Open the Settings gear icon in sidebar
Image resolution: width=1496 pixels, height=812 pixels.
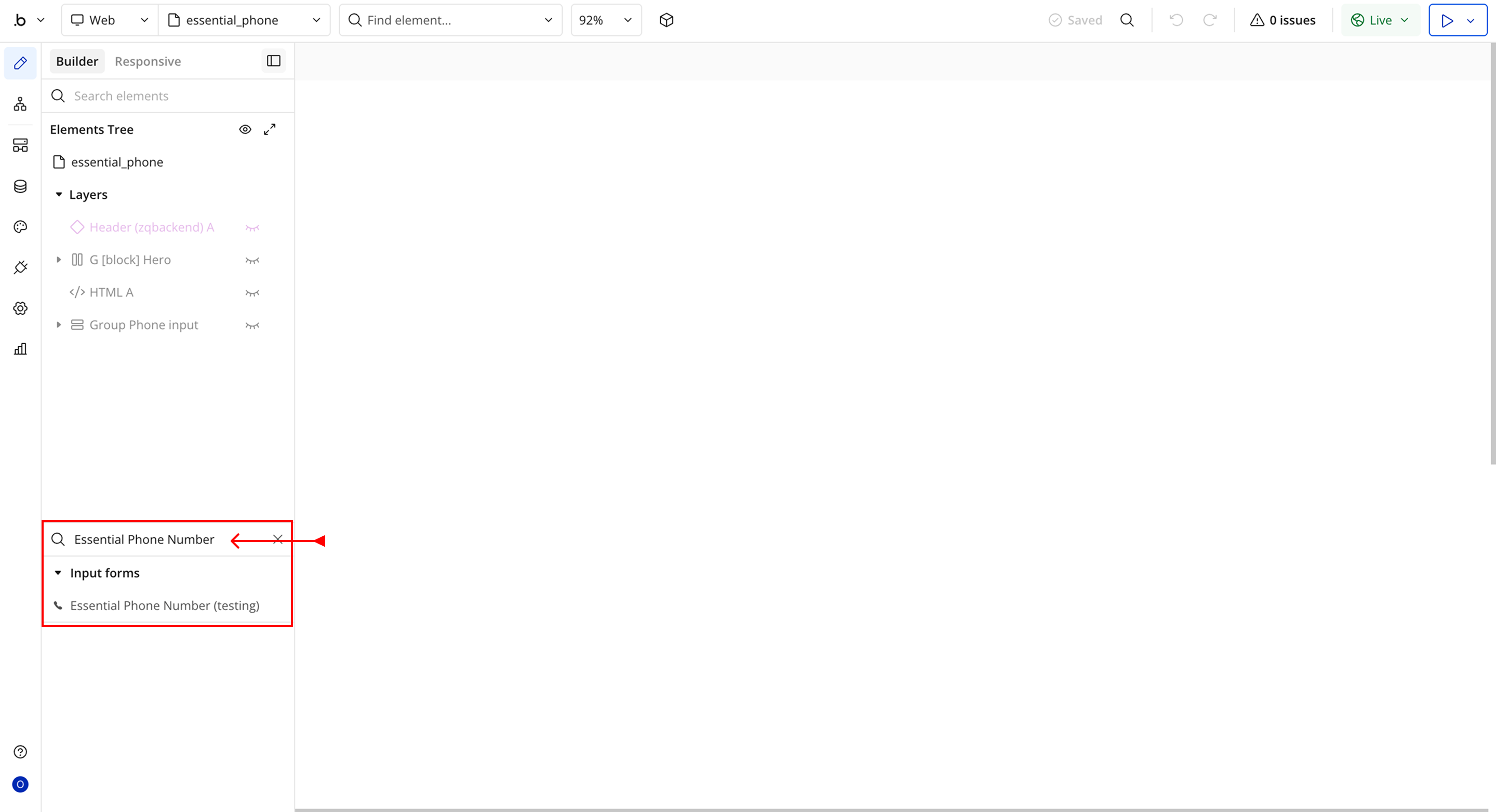20,308
